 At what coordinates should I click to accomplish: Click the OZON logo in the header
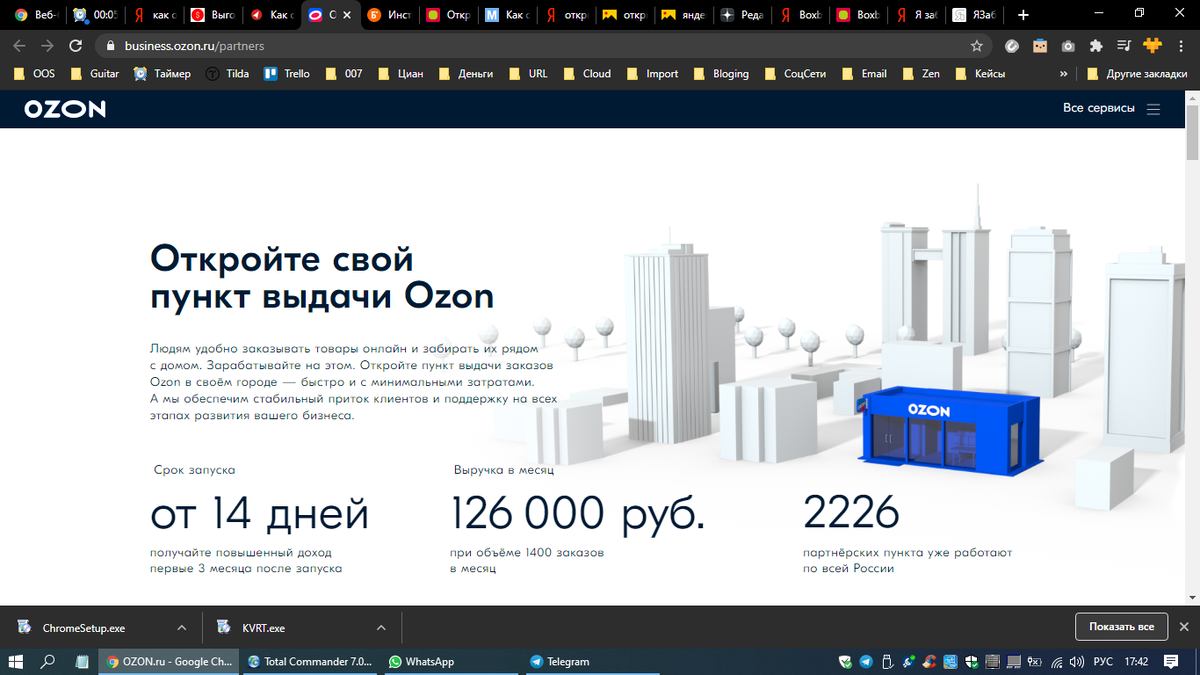(65, 108)
